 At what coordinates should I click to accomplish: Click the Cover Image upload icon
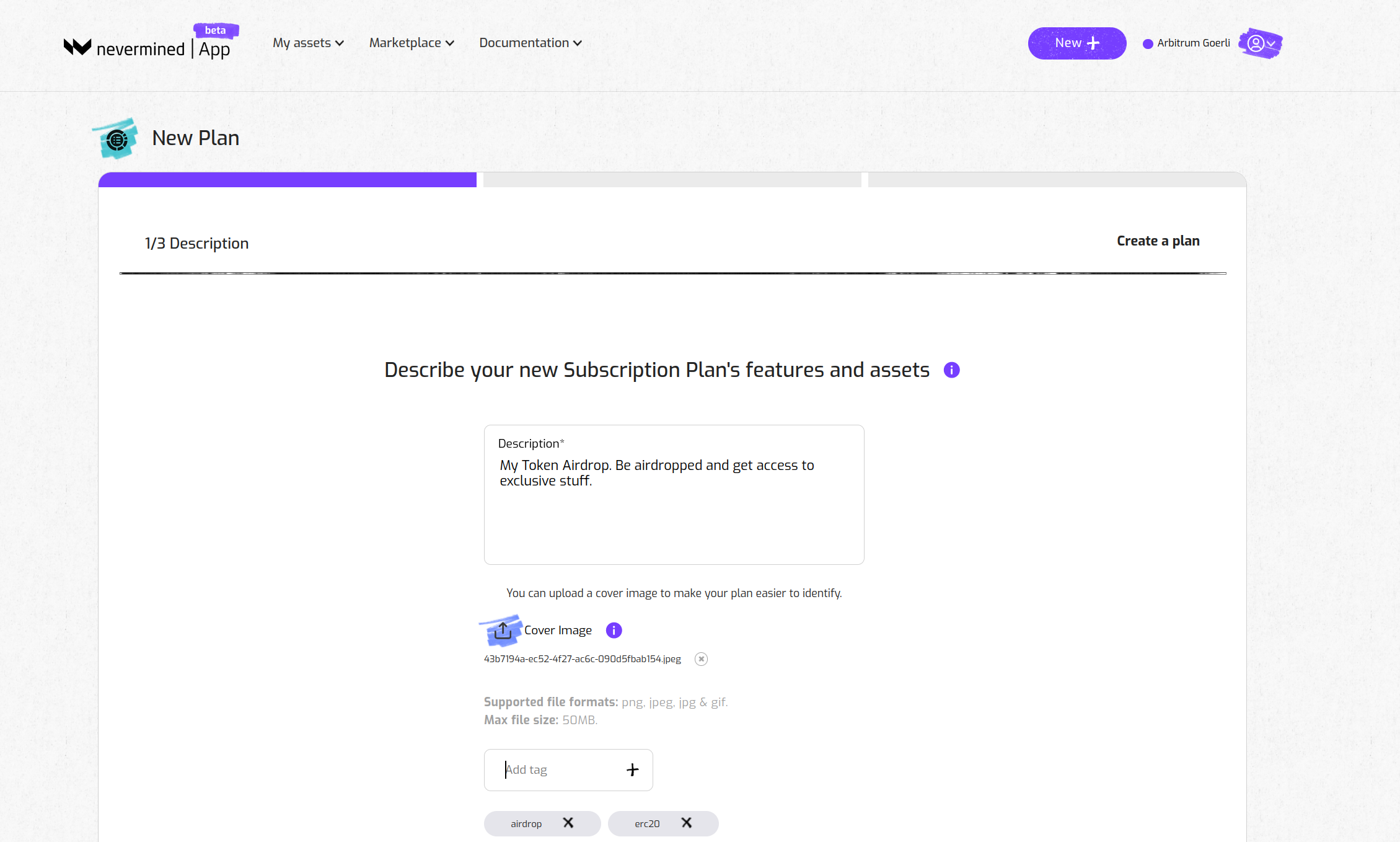point(503,629)
